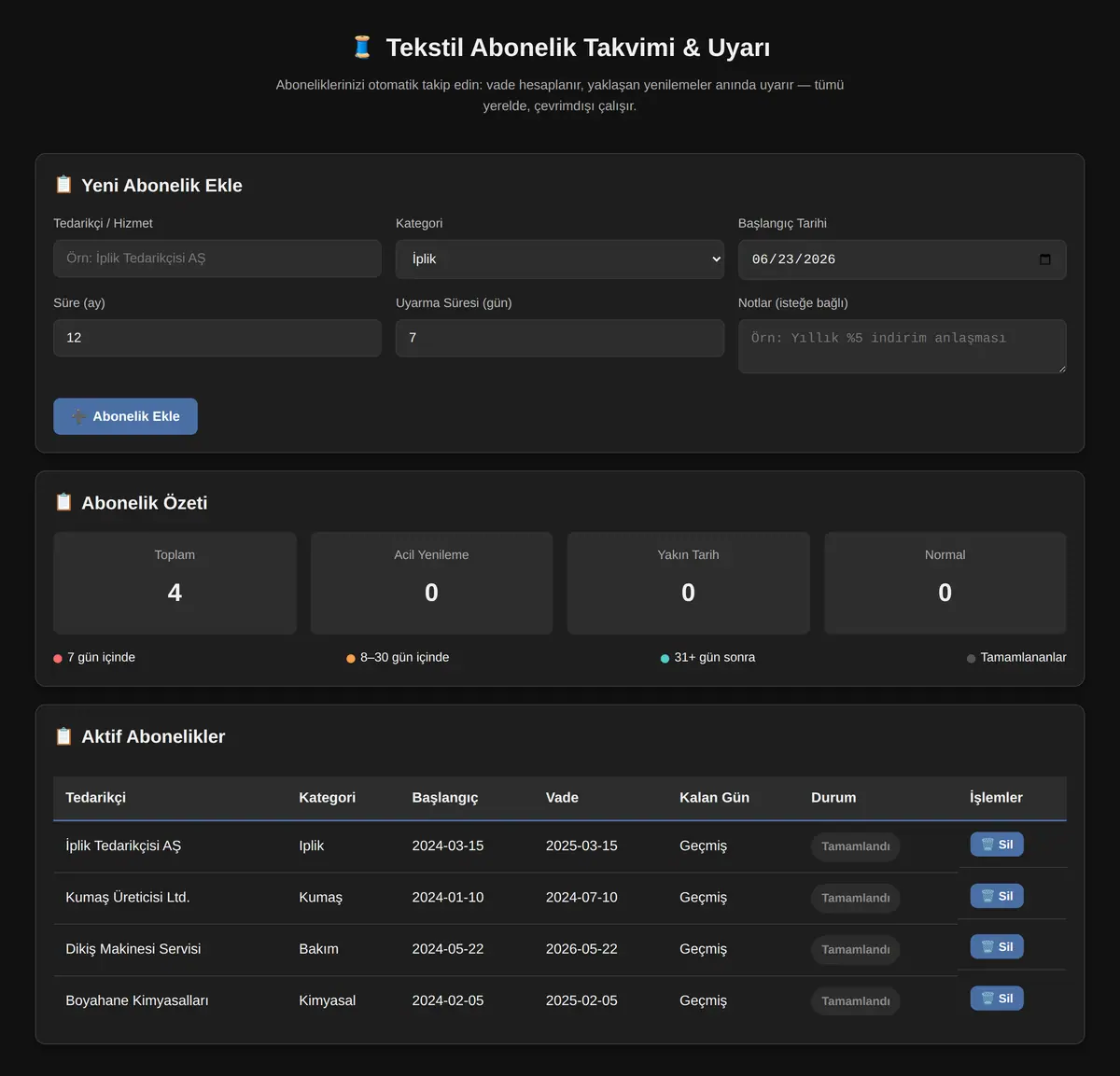Click the thread spool icon in title

point(362,48)
